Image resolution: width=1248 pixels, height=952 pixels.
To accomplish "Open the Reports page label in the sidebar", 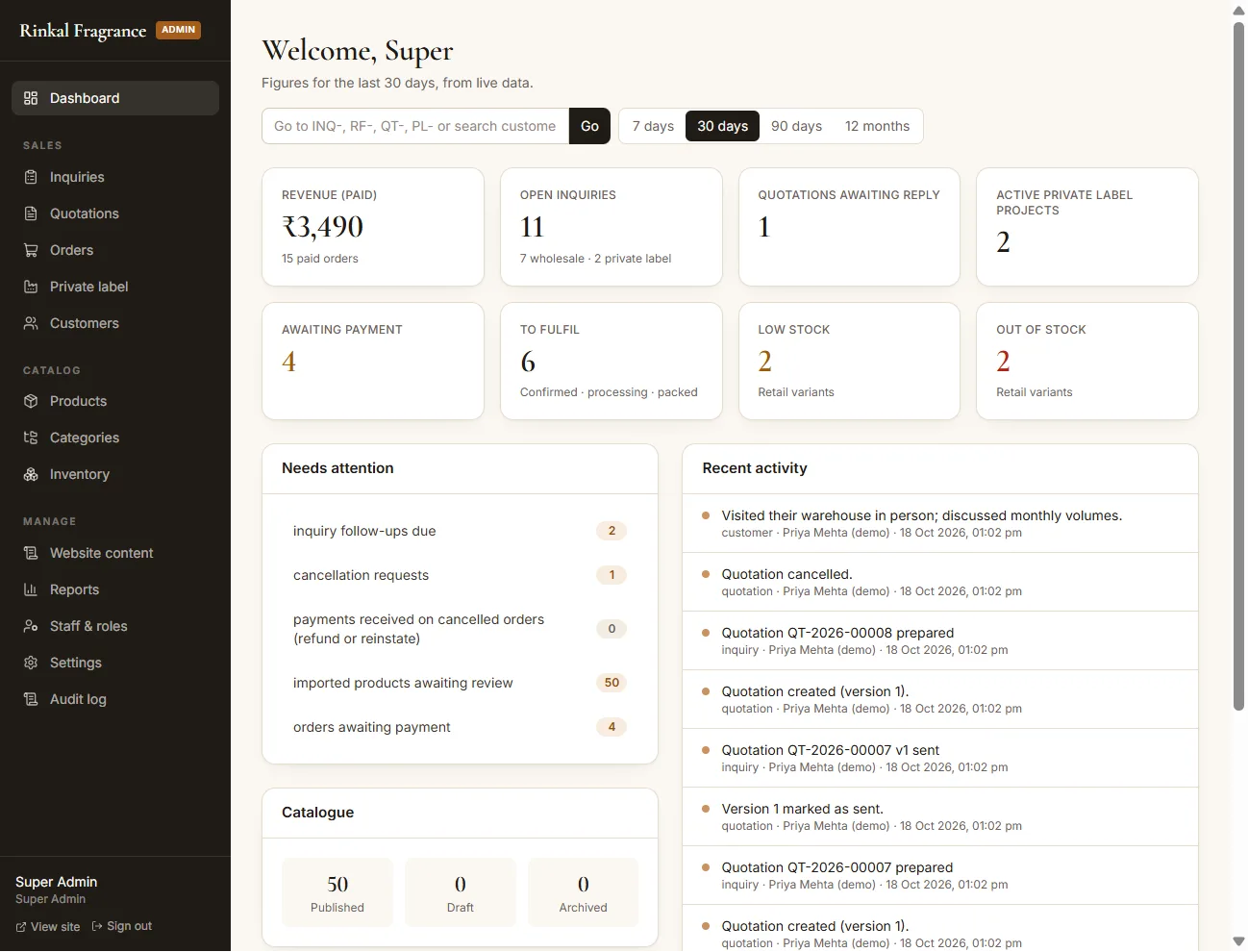I will [74, 589].
